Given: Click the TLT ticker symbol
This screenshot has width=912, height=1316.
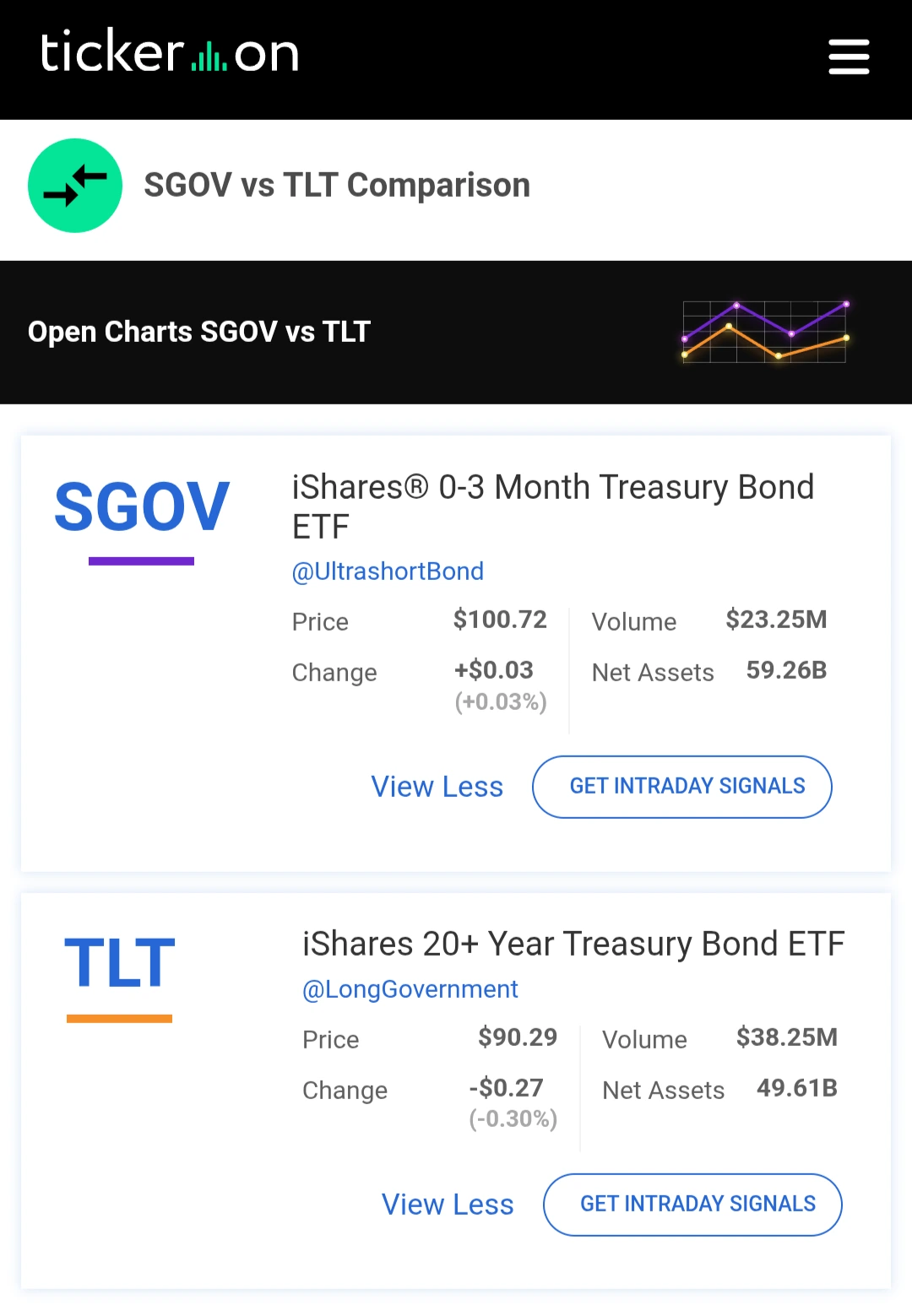Looking at the screenshot, I should (120, 963).
